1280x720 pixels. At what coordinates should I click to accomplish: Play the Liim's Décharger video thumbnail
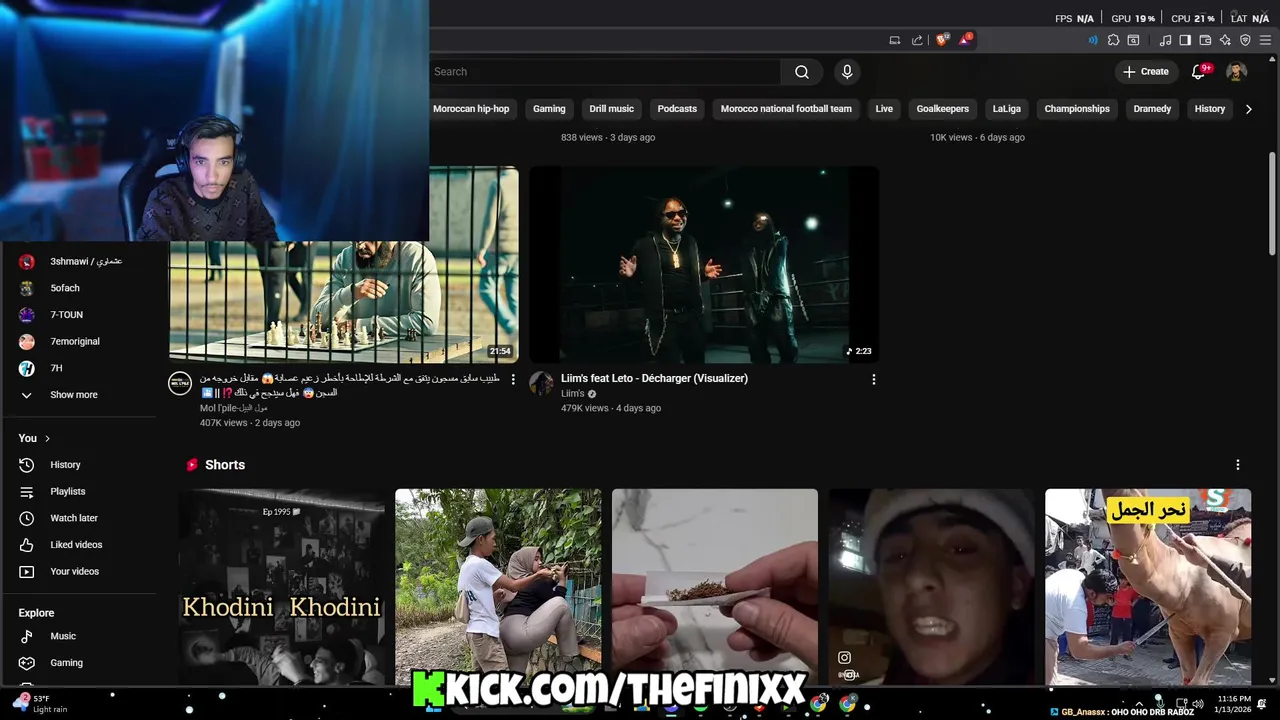[704, 265]
